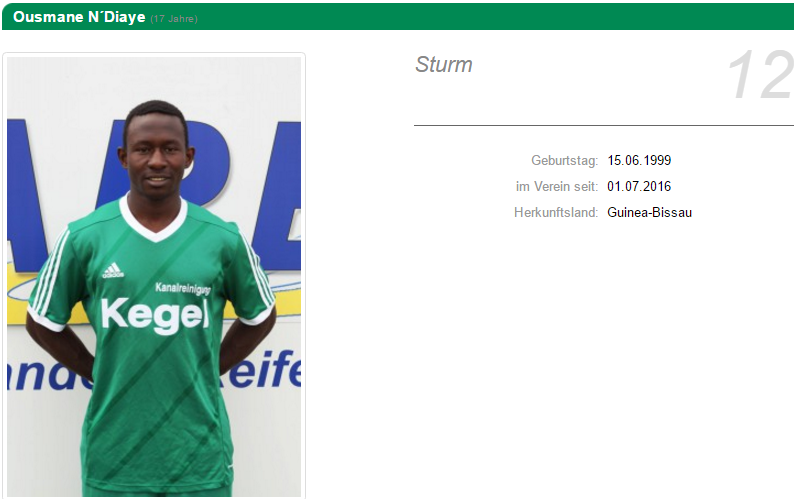Click the Ousmane N'Diaye name heading
Viewport: 794px width, 499px height.
click(x=79, y=17)
